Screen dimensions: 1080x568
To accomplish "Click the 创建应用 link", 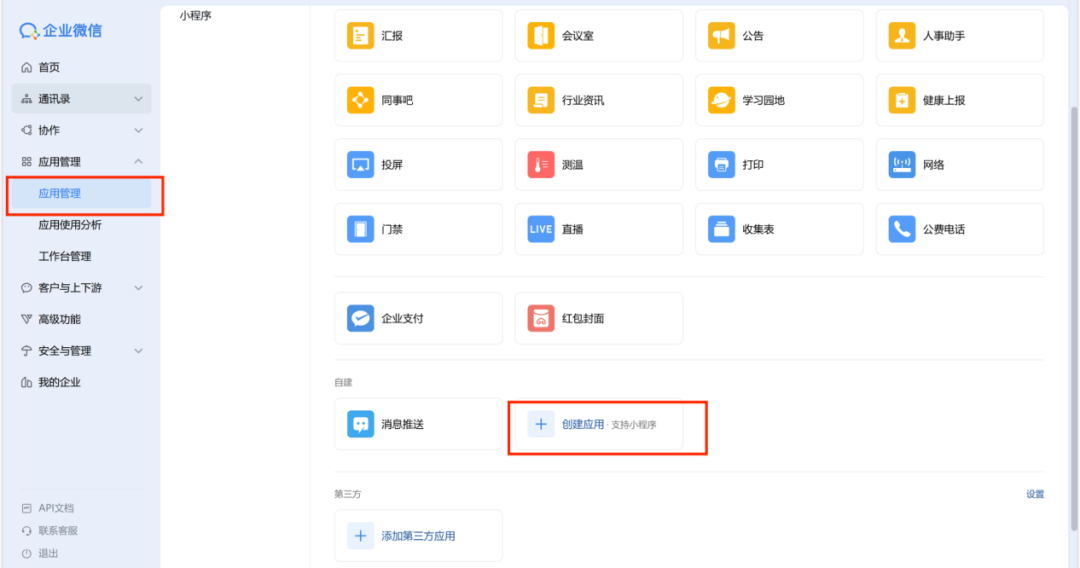I will click(x=583, y=424).
